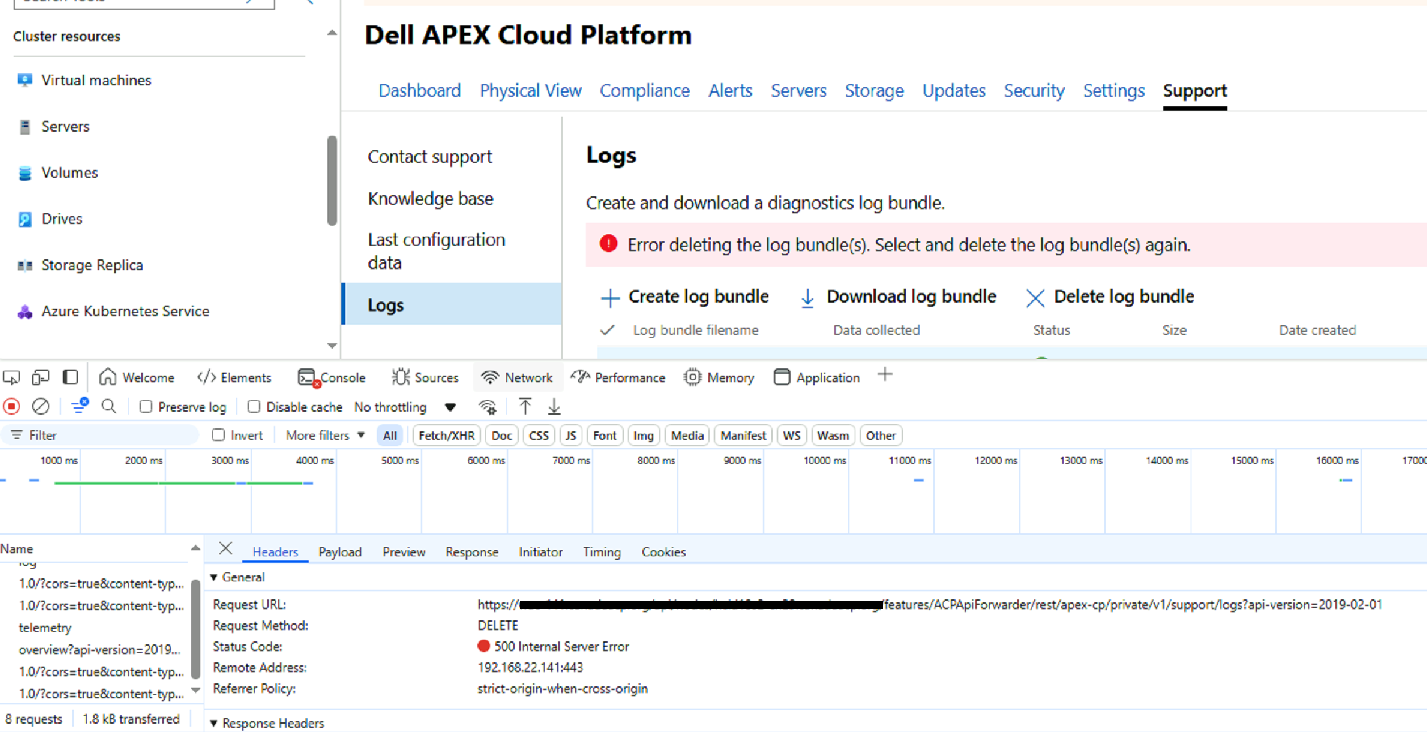
Task: Open the More filters dropdown
Action: pyautogui.click(x=325, y=435)
